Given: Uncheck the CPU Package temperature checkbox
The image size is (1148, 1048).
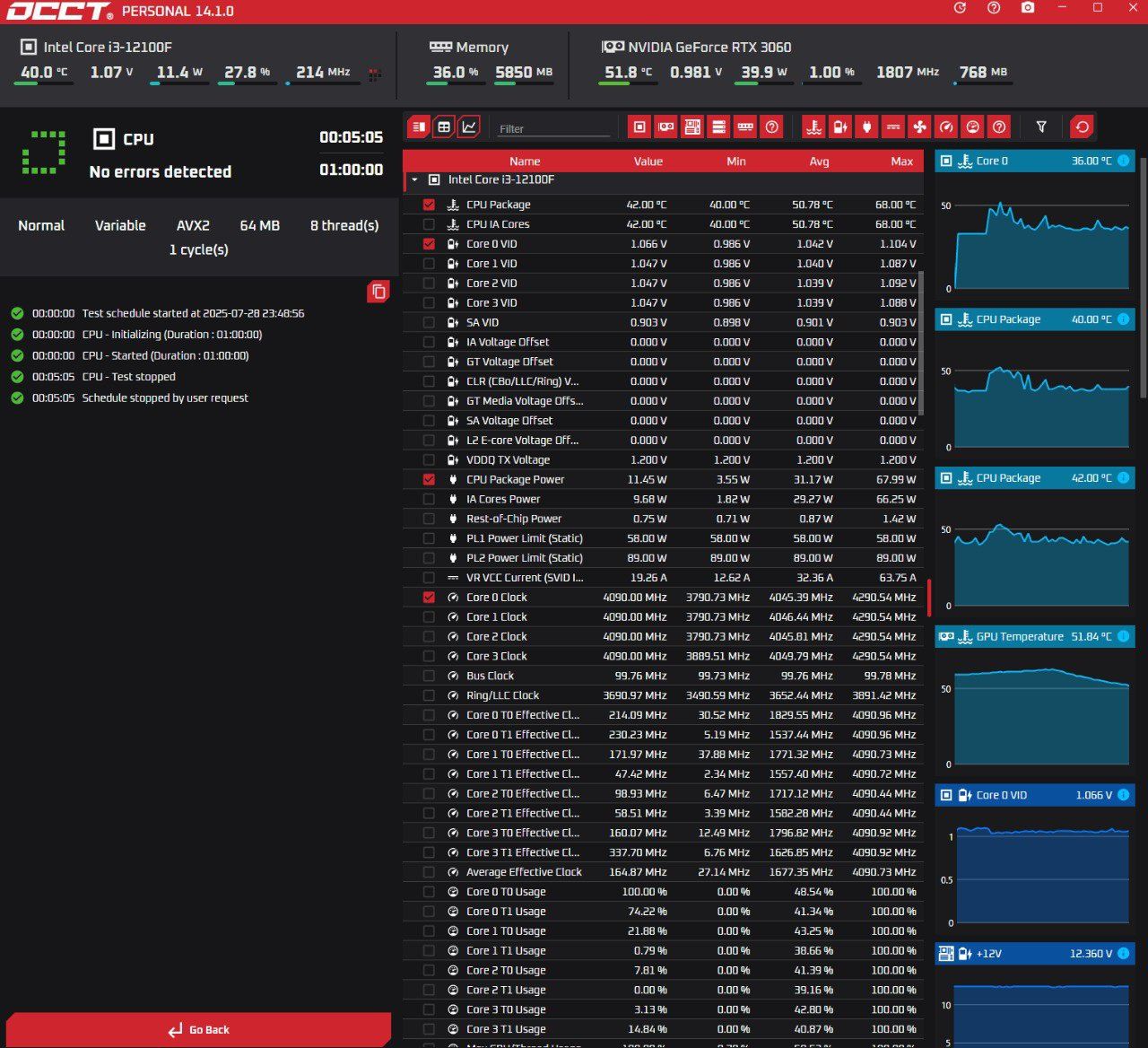Looking at the screenshot, I should (x=429, y=205).
